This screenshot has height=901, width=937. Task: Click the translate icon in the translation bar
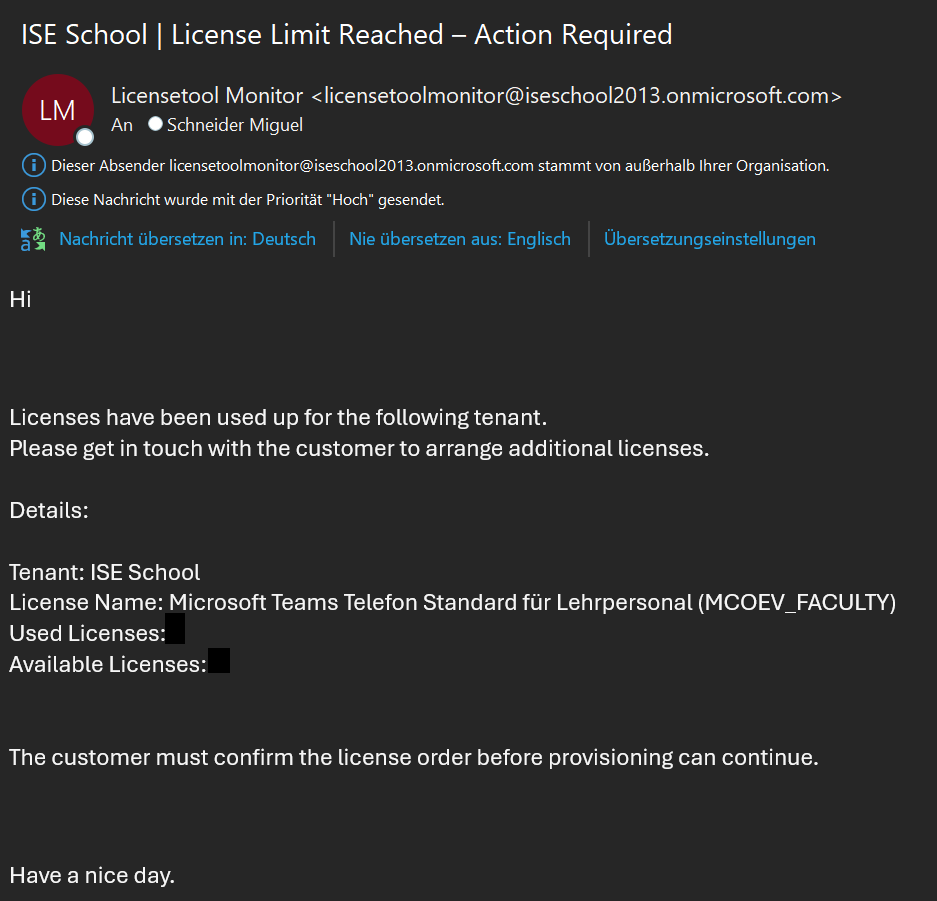click(x=33, y=239)
